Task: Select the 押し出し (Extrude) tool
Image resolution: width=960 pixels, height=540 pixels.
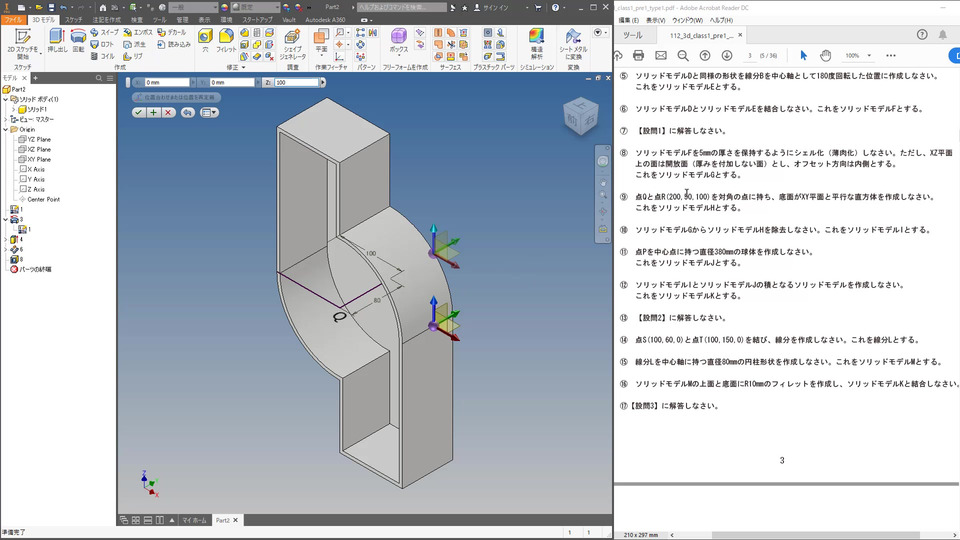Action: (x=57, y=40)
